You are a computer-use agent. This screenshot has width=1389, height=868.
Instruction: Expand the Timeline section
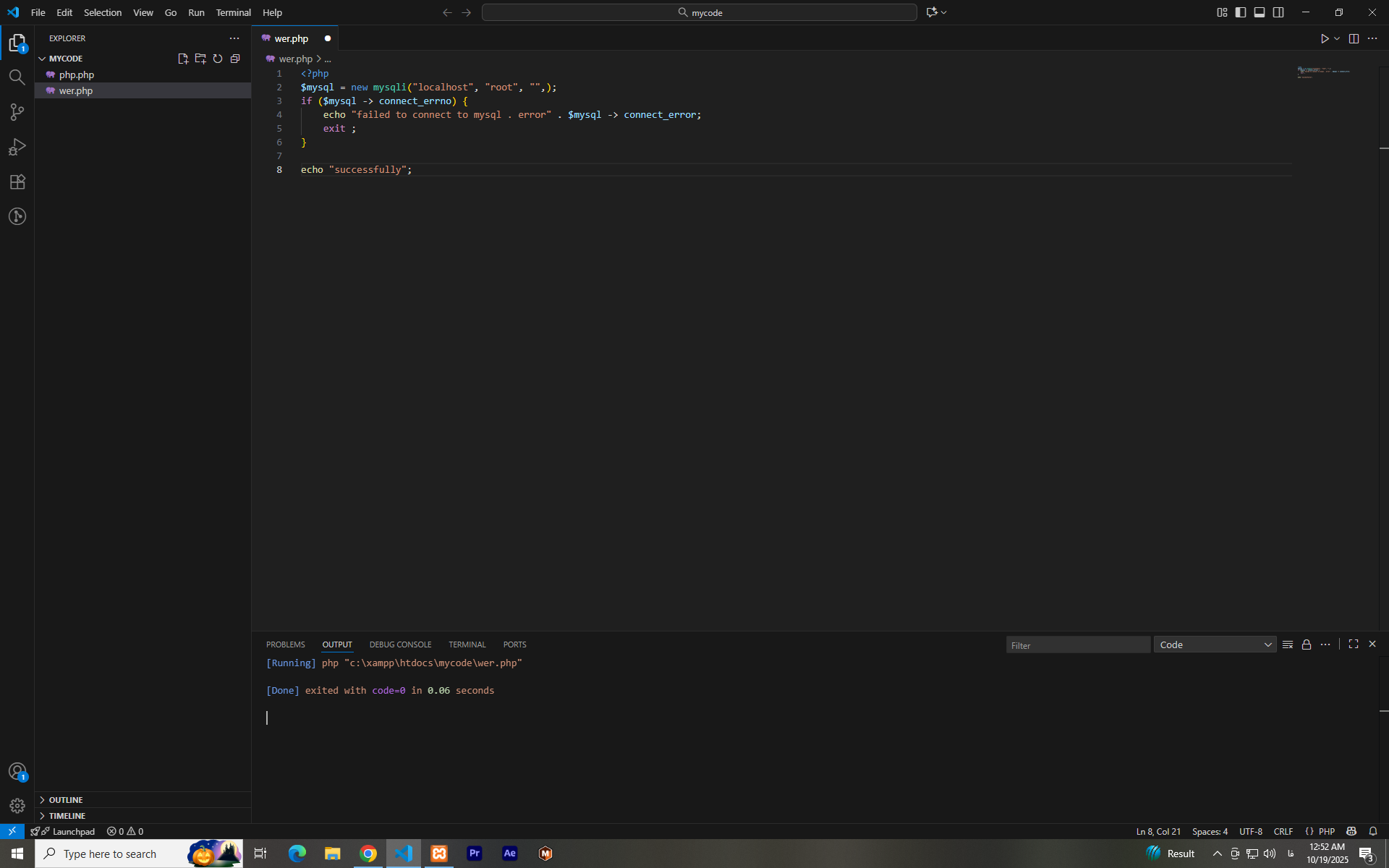click(x=67, y=816)
